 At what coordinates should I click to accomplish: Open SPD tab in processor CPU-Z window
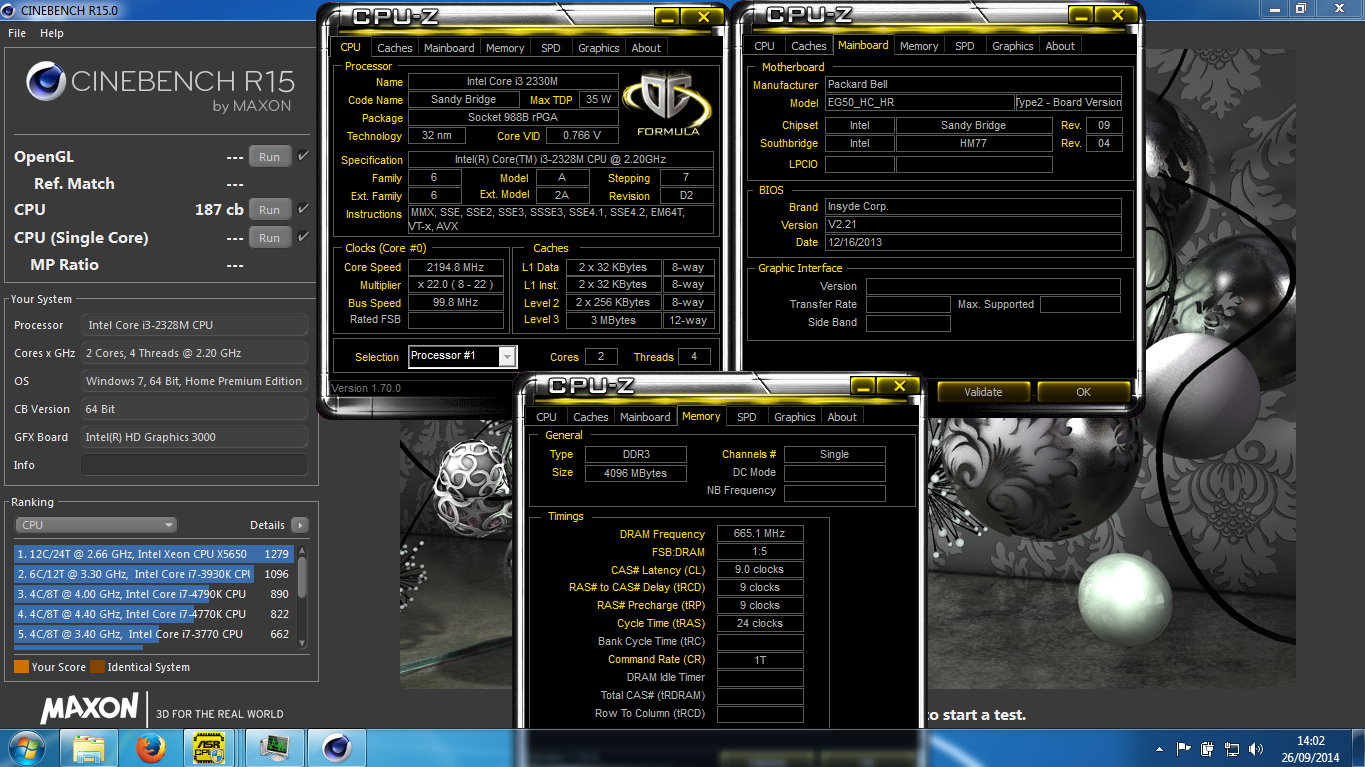[x=551, y=48]
